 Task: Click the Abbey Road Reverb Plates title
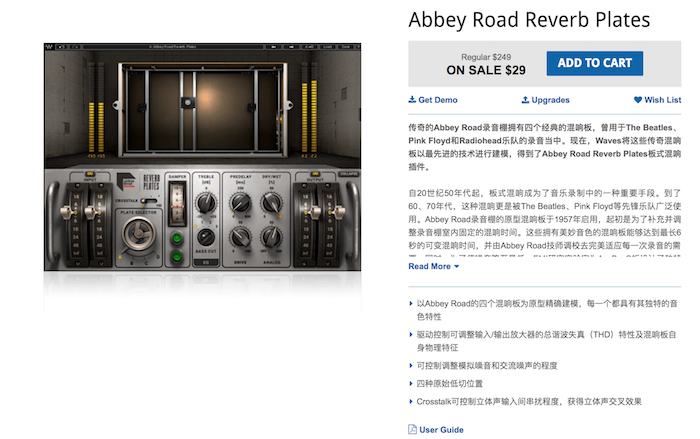pyautogui.click(x=529, y=20)
